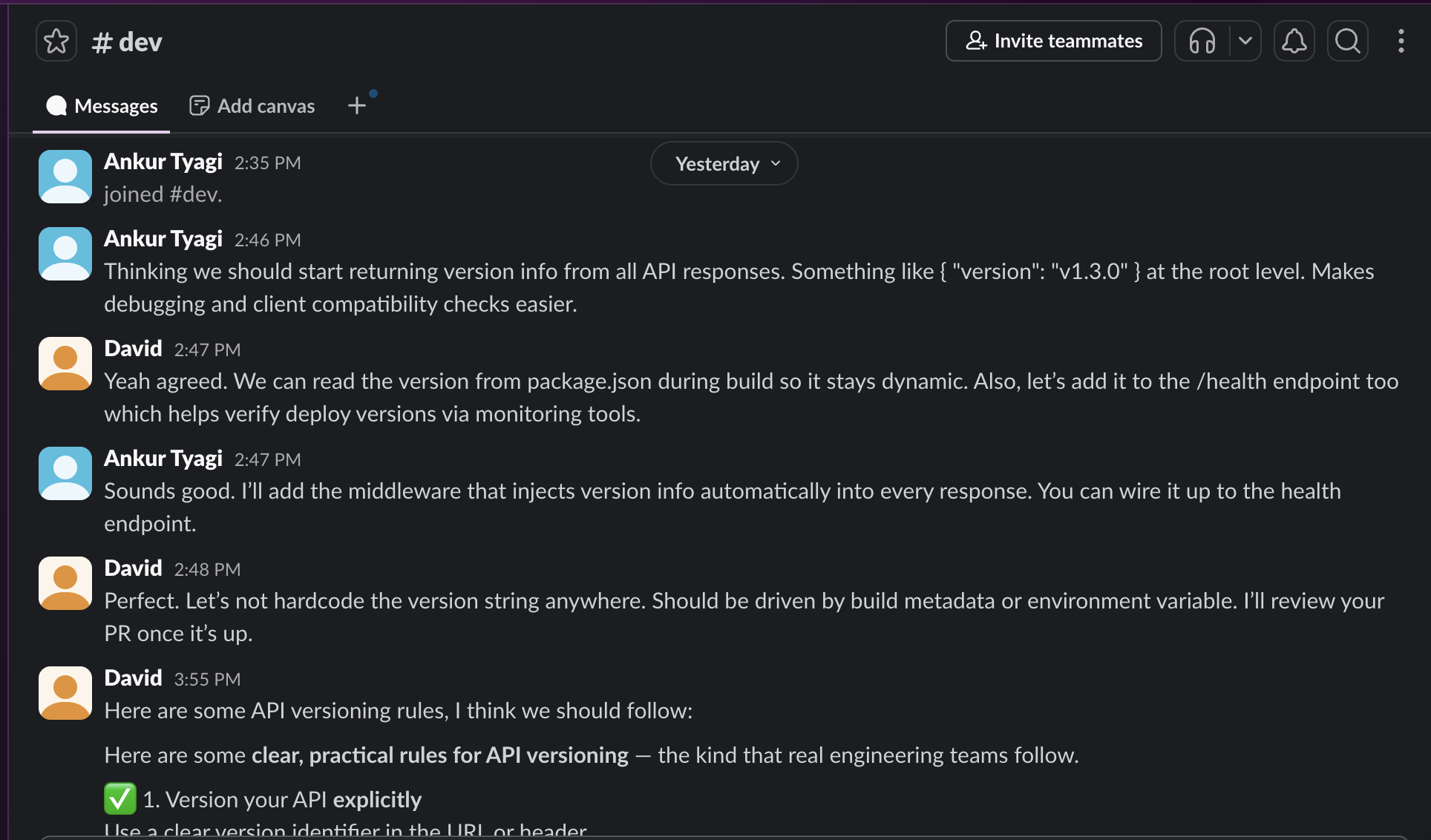This screenshot has height=840, width=1431.
Task: Open the dev channel name details
Action: [128, 42]
